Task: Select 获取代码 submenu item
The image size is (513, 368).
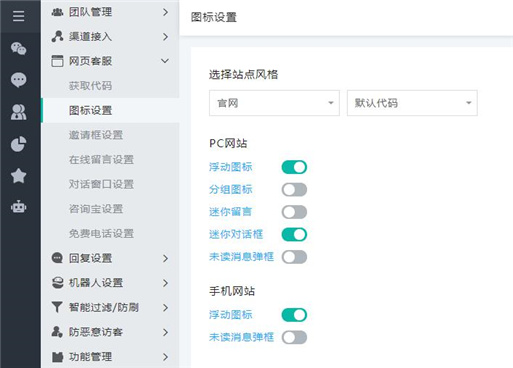Action: tap(110, 86)
